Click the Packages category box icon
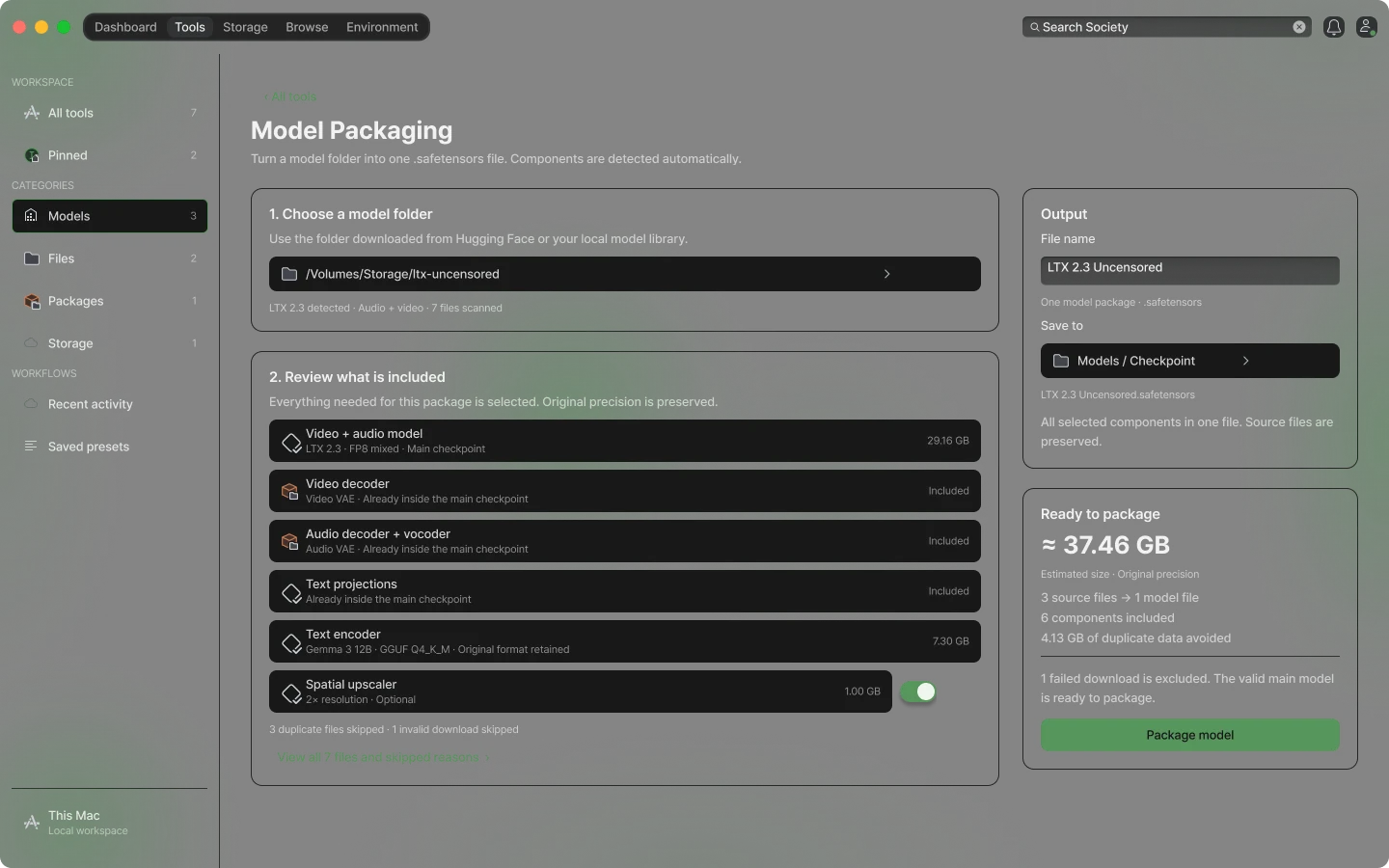The width and height of the screenshot is (1389, 868). coord(32,301)
